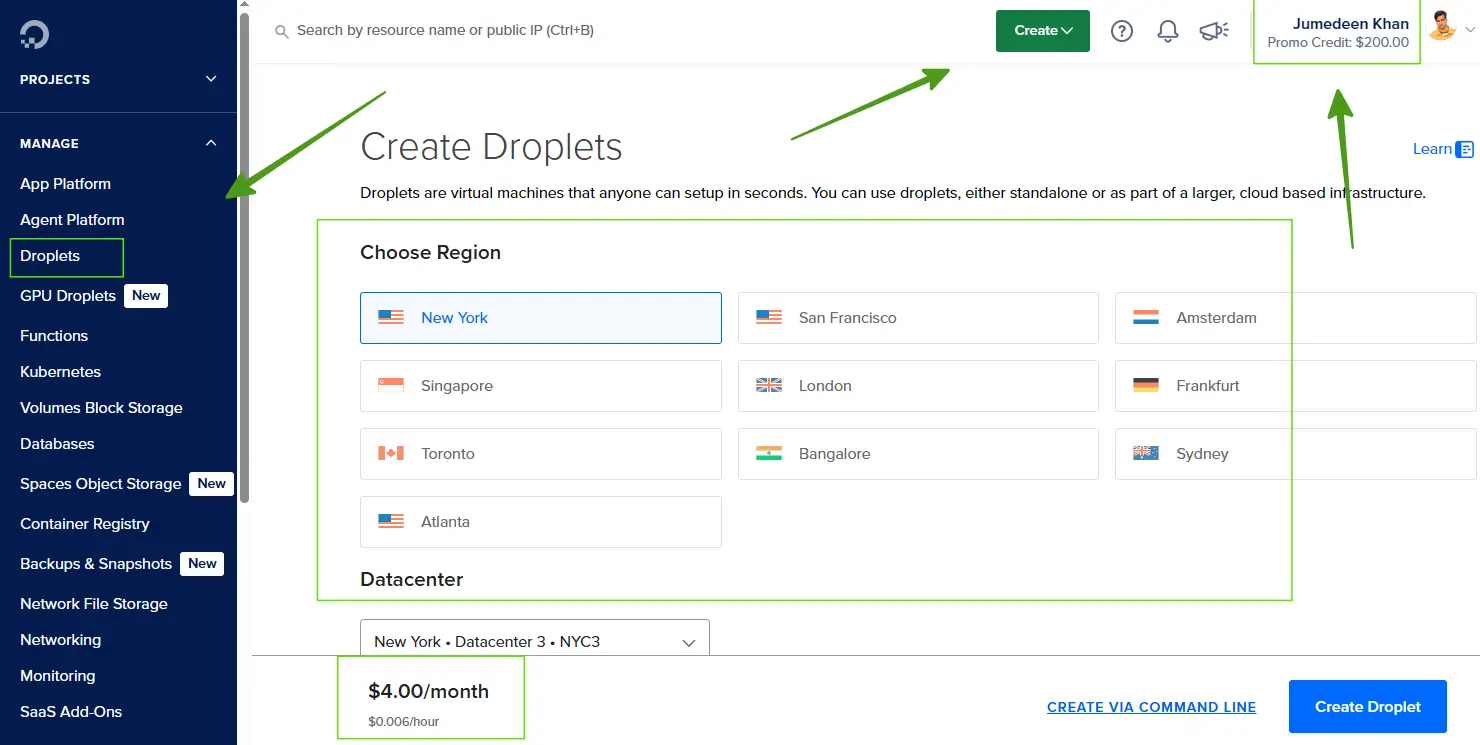Click the Create Droplet button
The height and width of the screenshot is (745, 1480).
[1367, 706]
